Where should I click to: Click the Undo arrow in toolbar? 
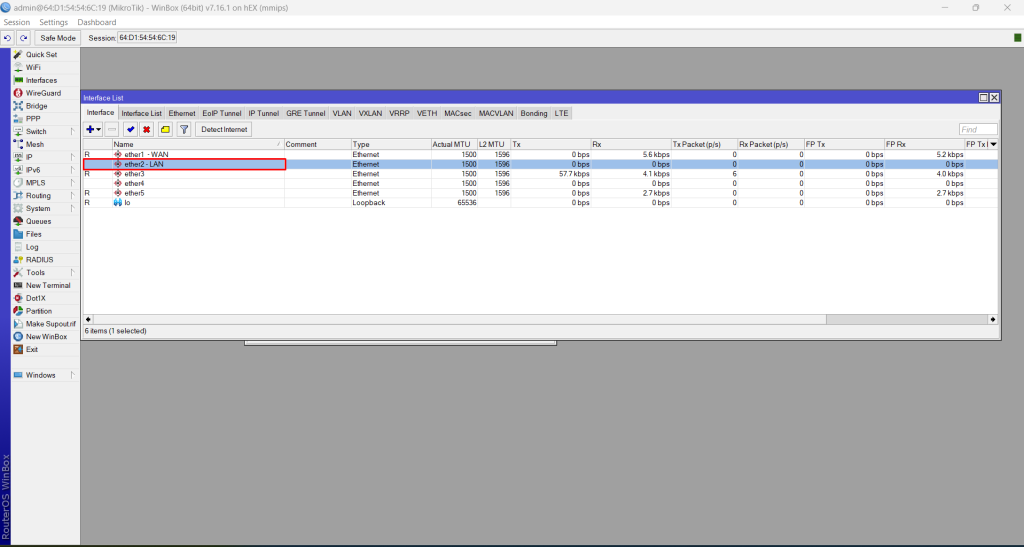7,38
